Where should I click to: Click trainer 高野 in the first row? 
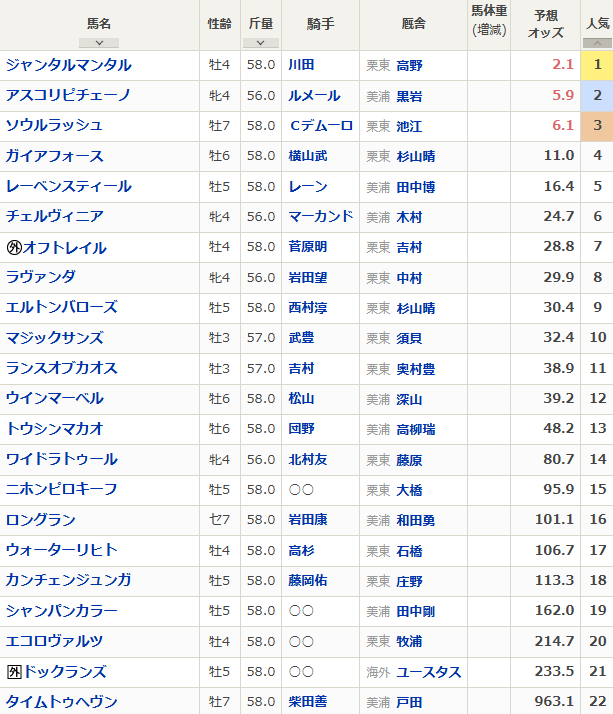point(409,65)
